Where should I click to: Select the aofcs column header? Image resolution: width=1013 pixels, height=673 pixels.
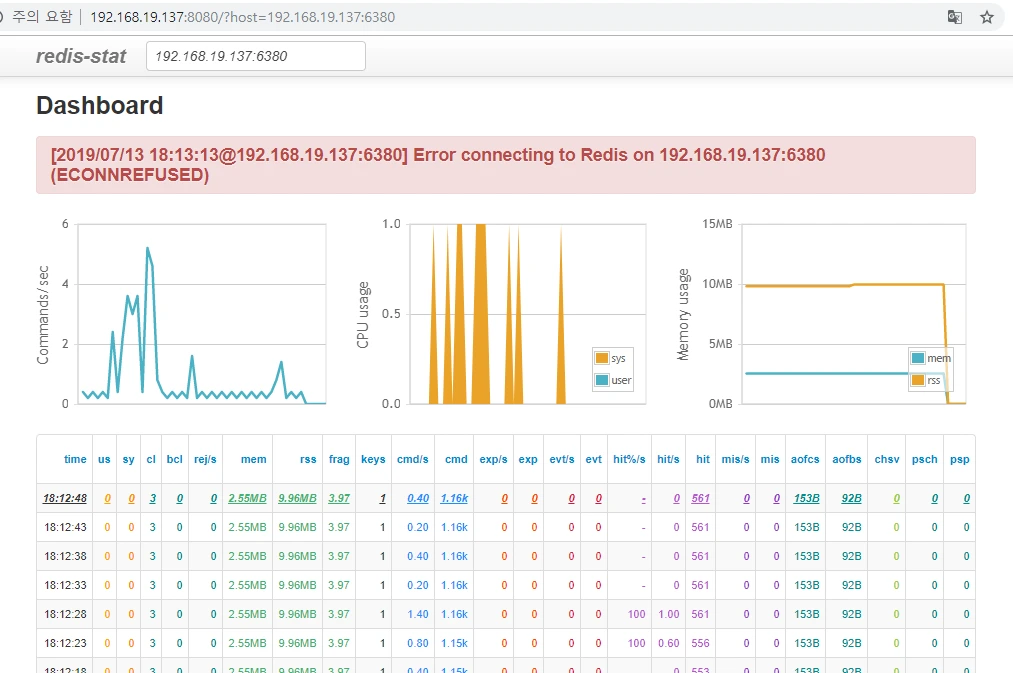pos(805,459)
